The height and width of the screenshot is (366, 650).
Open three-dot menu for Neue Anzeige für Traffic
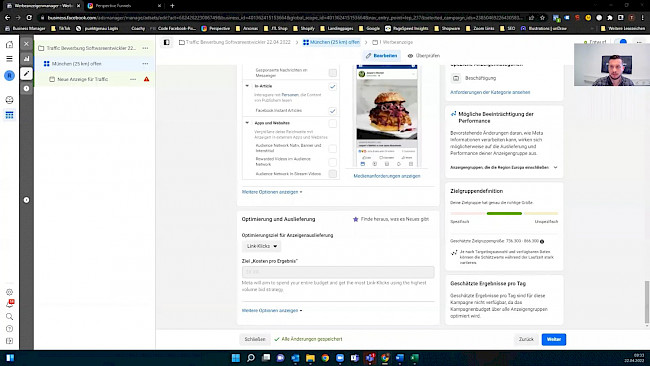[133, 79]
